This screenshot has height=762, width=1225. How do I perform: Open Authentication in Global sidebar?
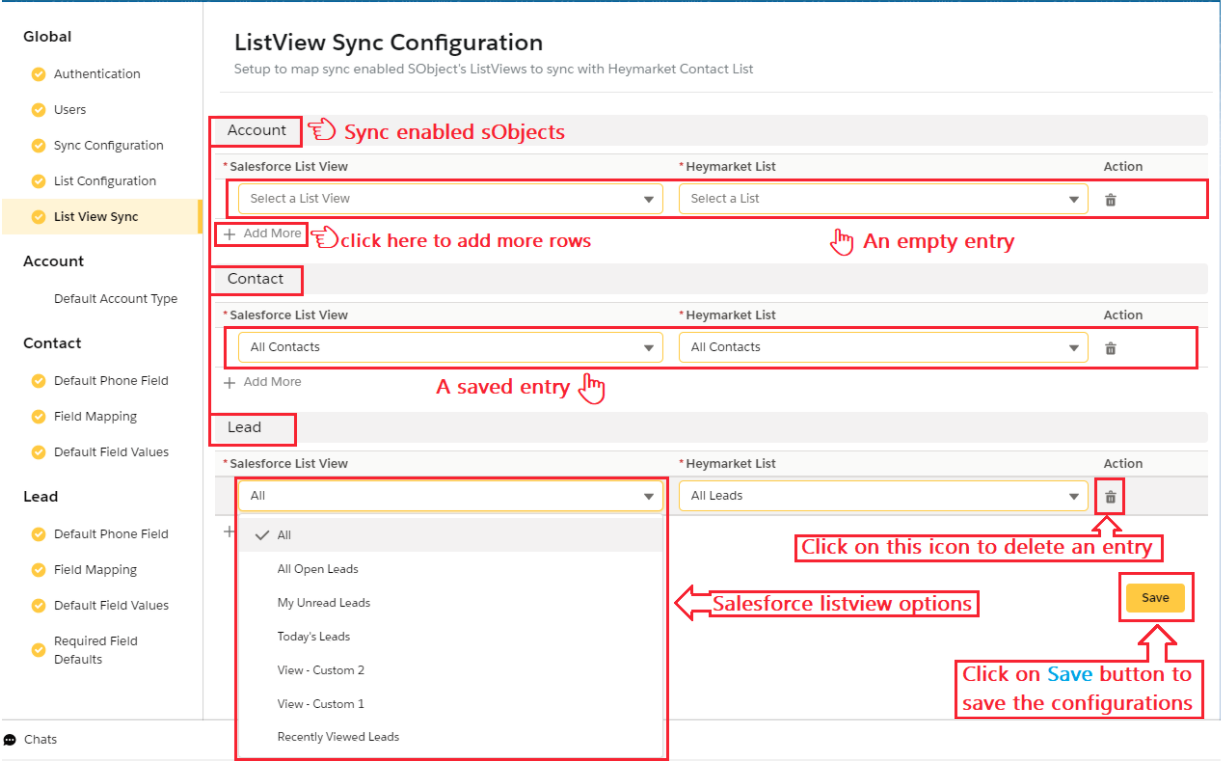click(97, 74)
